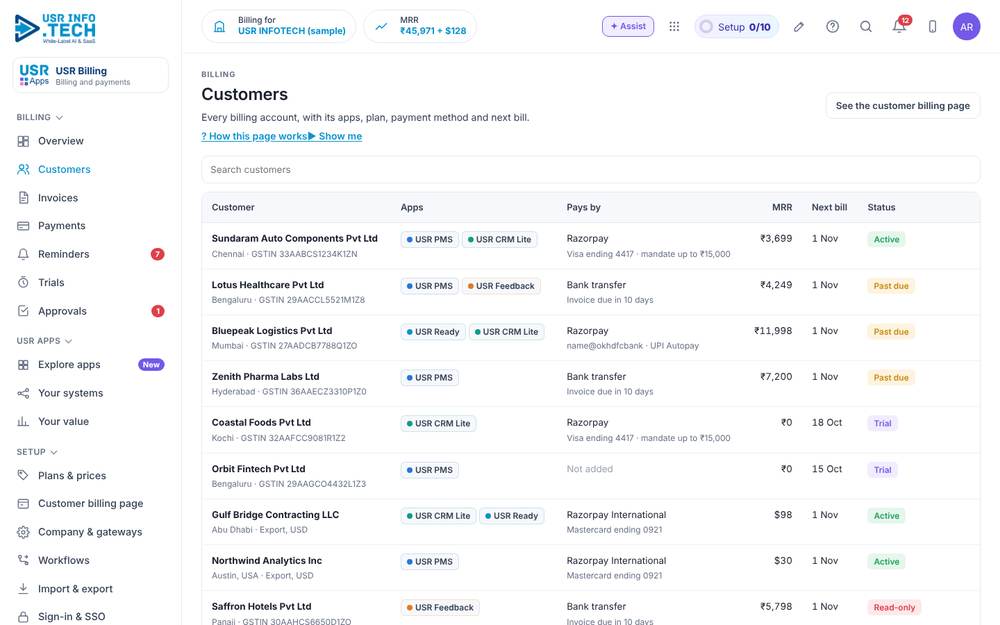Open Lotus Healthcare Pvt Ltd customer

click(x=268, y=284)
